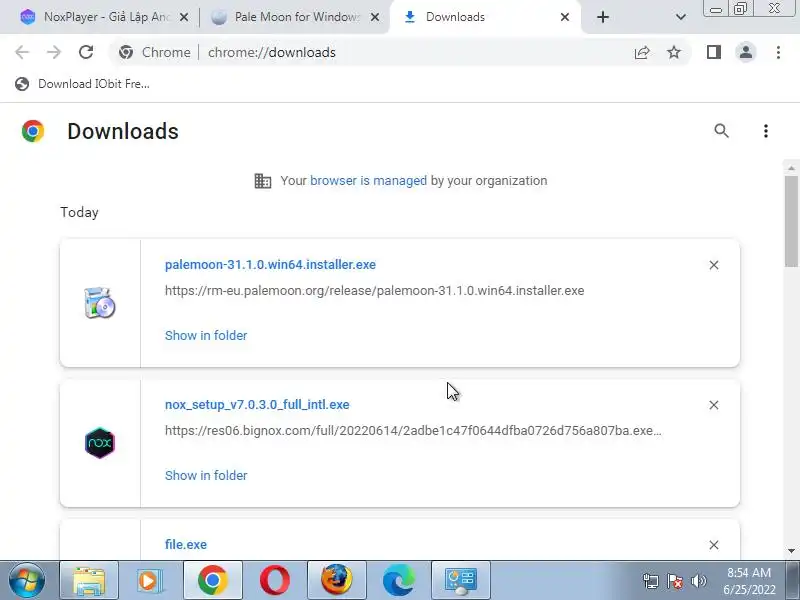The height and width of the screenshot is (600, 800).
Task: Toggle the side panel icon
Action: coord(714,52)
